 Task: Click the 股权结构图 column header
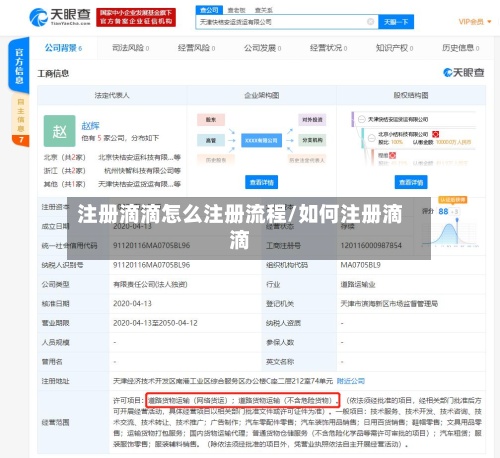pos(411,95)
